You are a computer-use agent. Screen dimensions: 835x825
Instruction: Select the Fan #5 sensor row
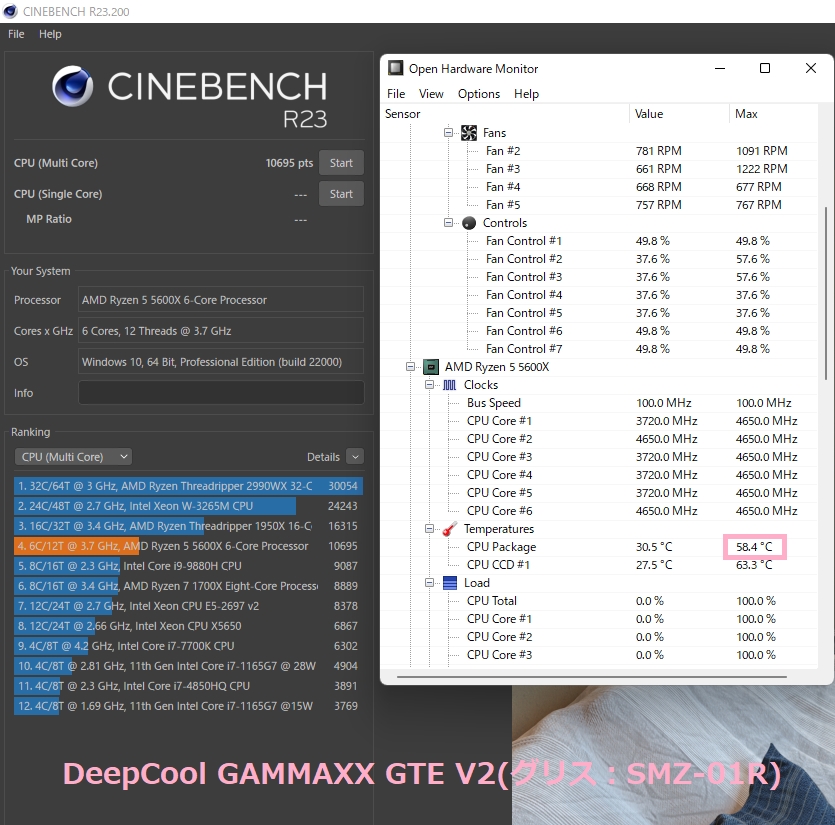(x=600, y=205)
